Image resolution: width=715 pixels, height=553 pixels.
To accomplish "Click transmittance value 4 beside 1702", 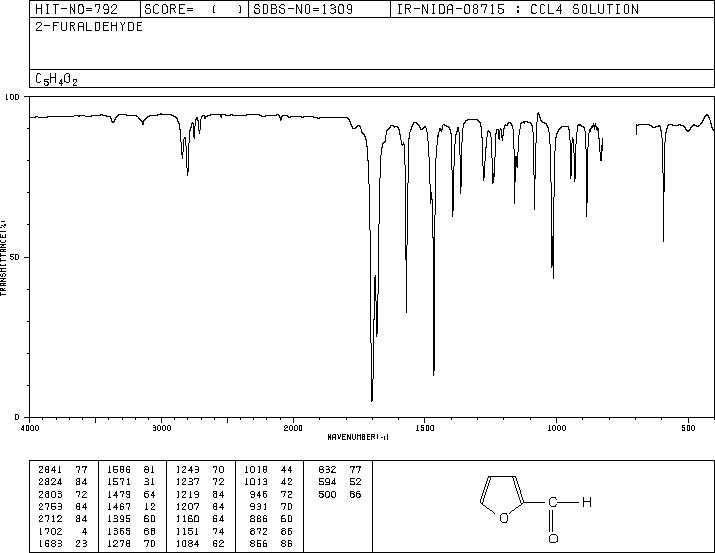I will pos(84,531).
